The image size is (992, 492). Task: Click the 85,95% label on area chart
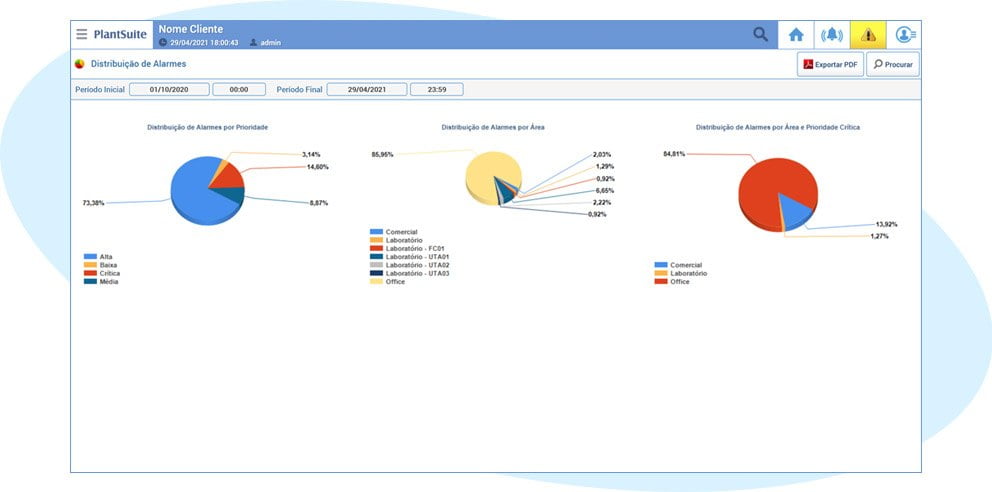[383, 154]
